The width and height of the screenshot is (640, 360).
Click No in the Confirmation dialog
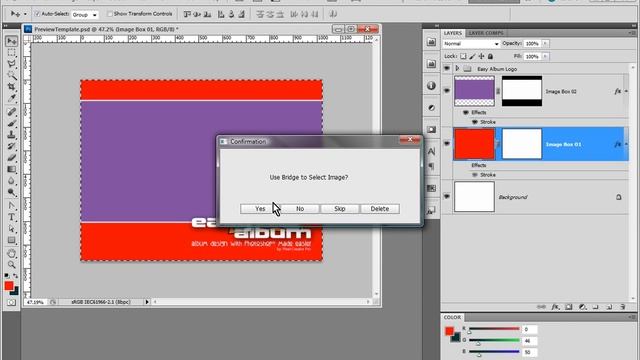point(300,209)
